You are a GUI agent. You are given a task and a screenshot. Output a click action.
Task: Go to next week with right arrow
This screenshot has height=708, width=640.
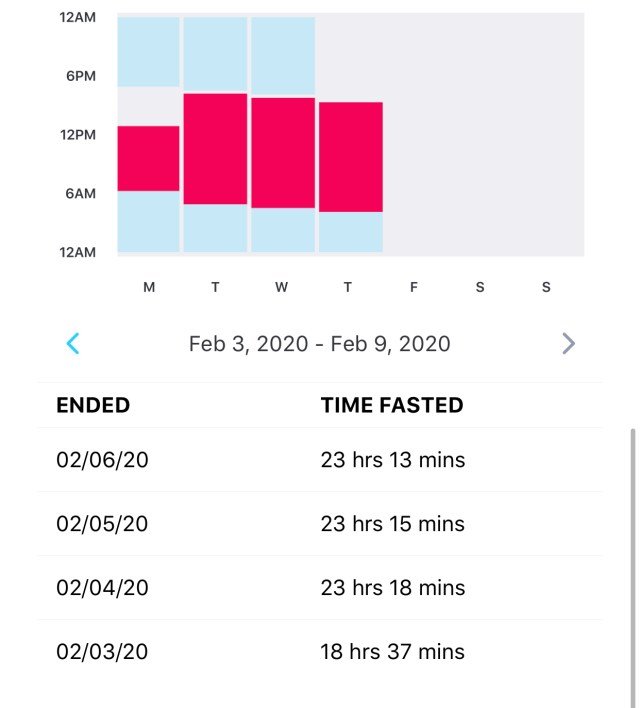tap(568, 344)
